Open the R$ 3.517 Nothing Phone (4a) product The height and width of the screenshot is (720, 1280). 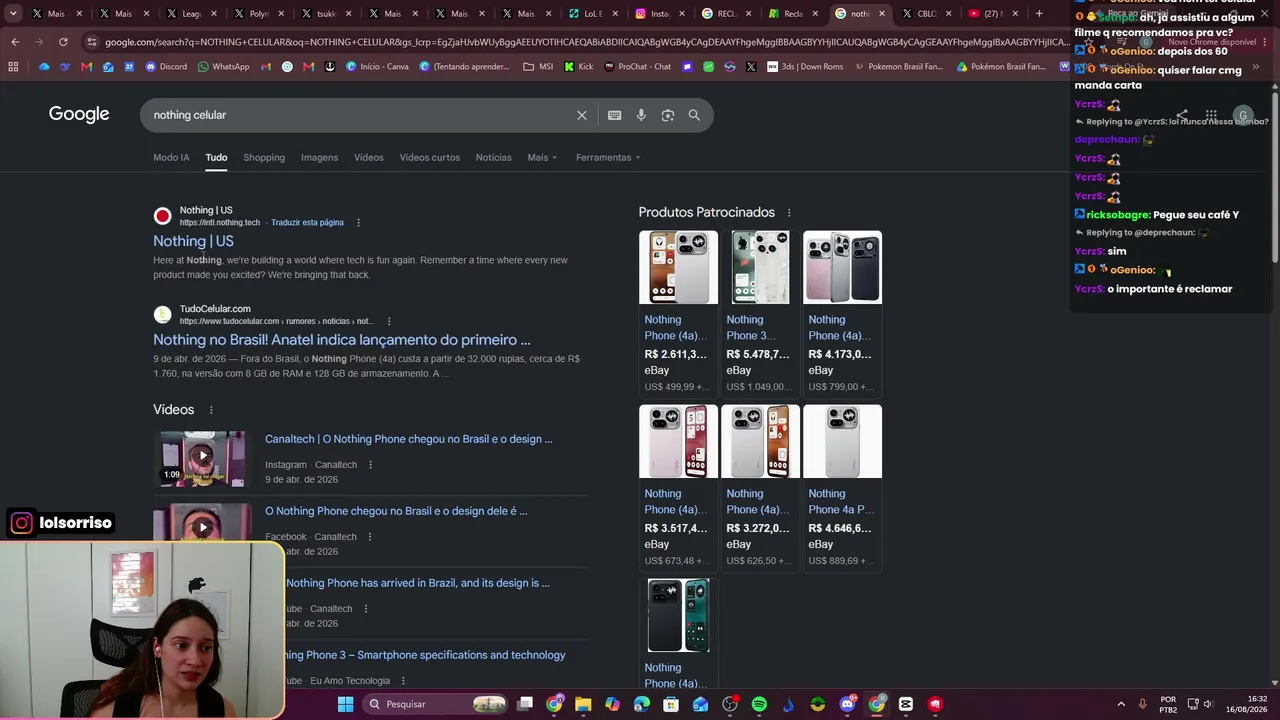[678, 487]
